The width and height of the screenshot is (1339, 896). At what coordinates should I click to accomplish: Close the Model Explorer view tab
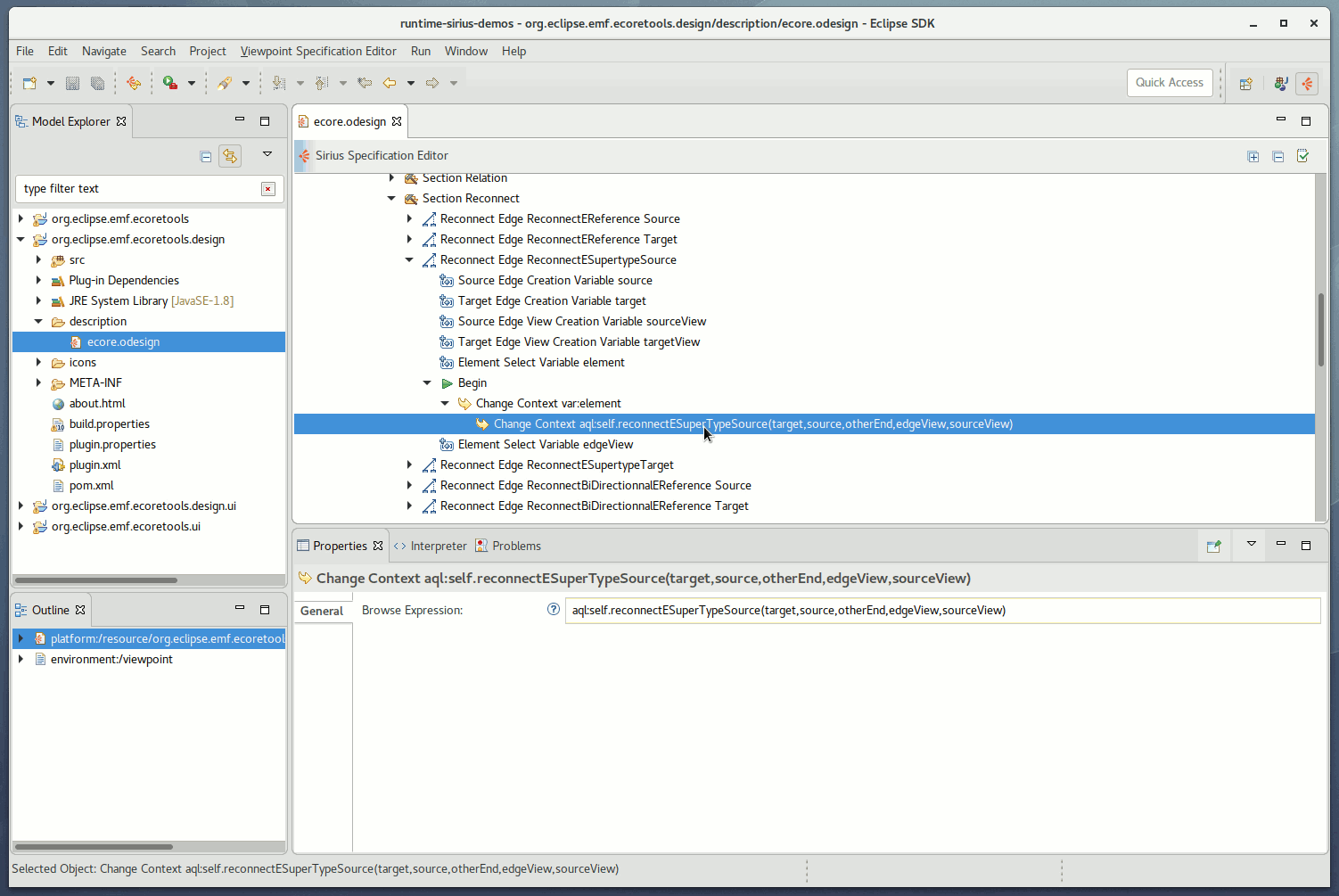tap(121, 121)
